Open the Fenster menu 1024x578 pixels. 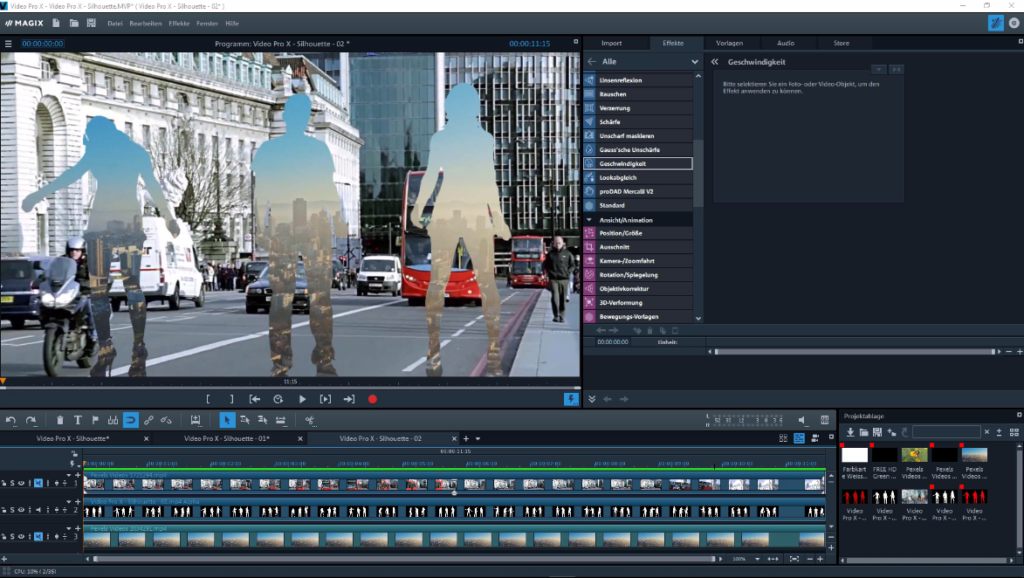pyautogui.click(x=207, y=24)
